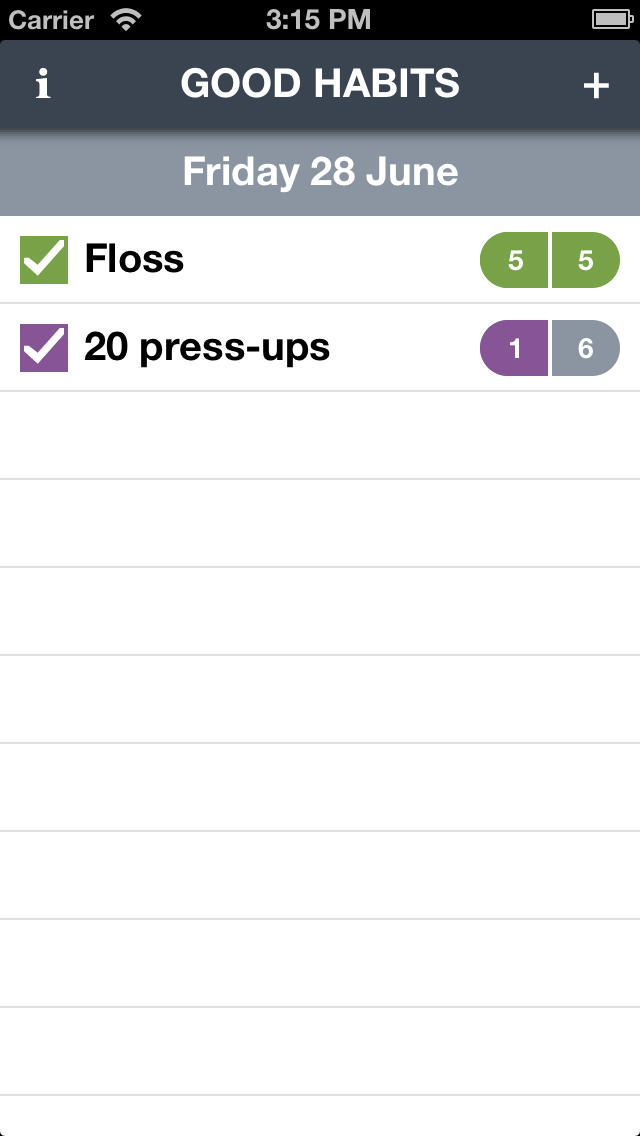640x1136 pixels.
Task: Tap the GOOD HABITS title
Action: point(320,83)
